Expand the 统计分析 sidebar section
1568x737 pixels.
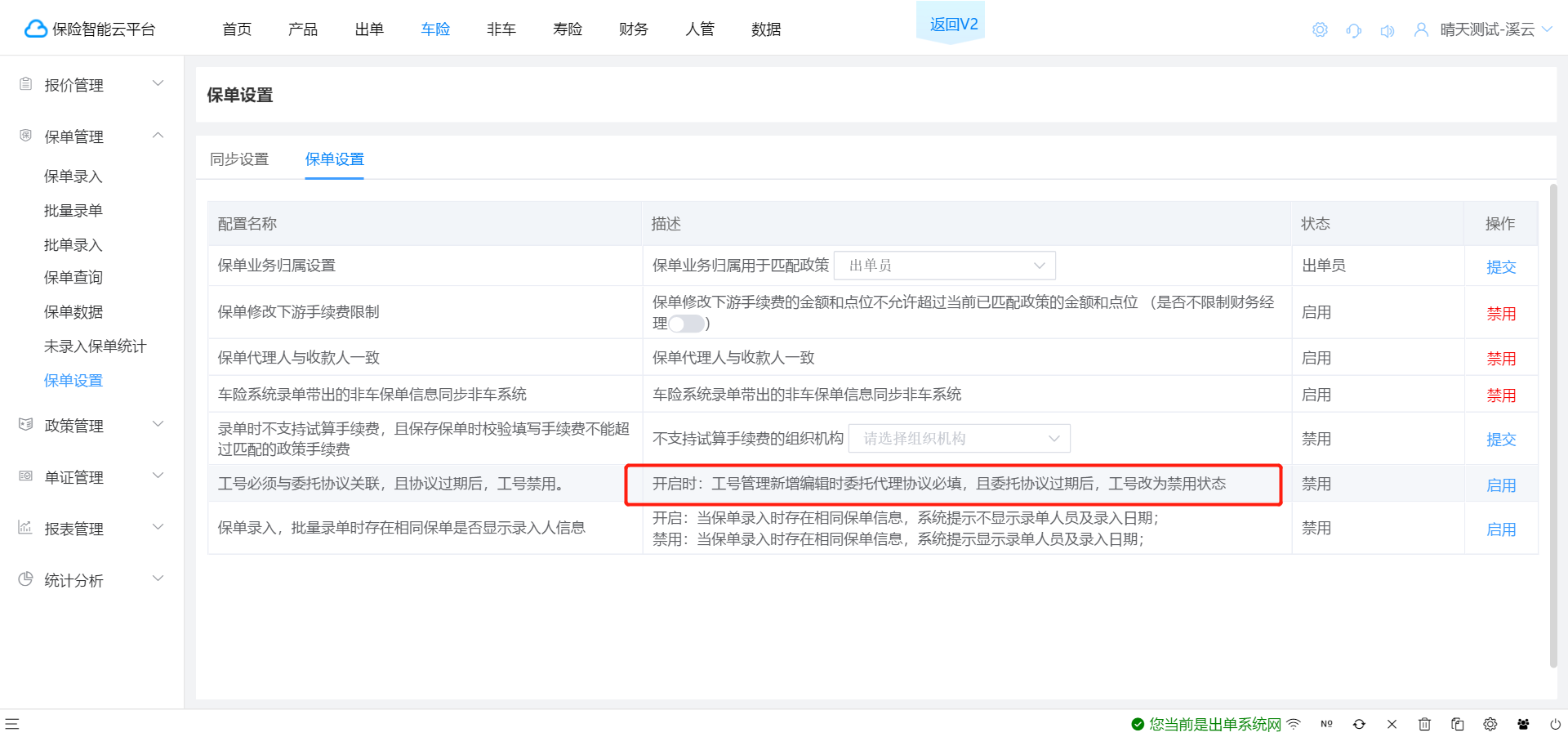point(158,578)
